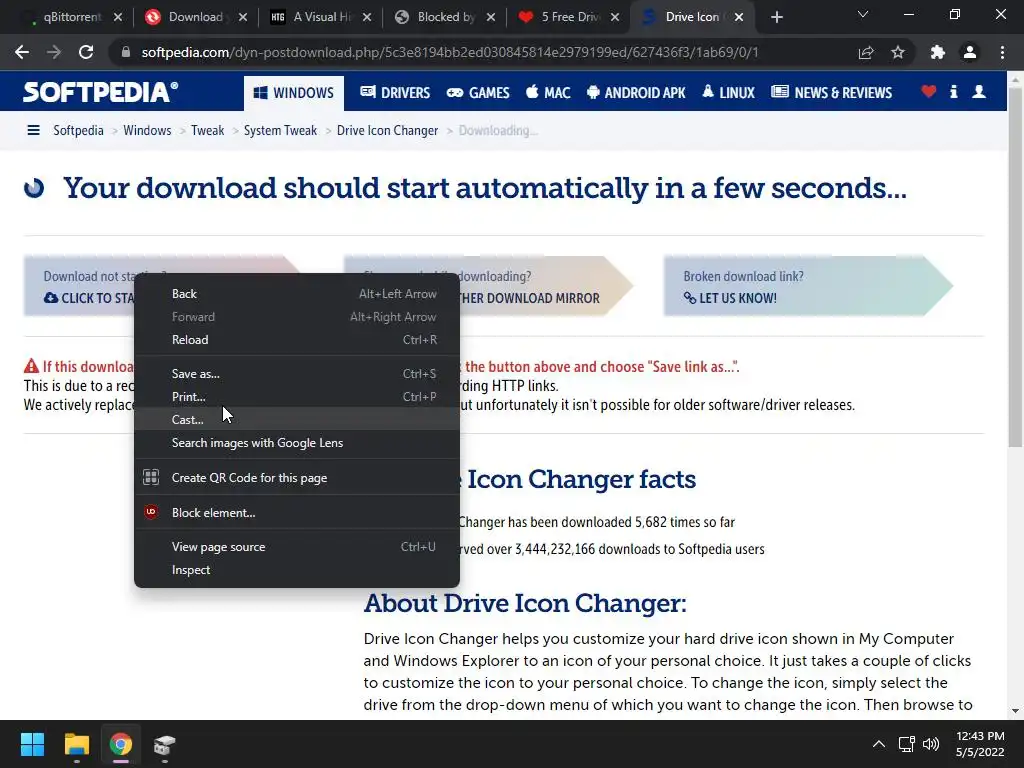
Task: Close the qBittorrent tab
Action: (x=118, y=17)
